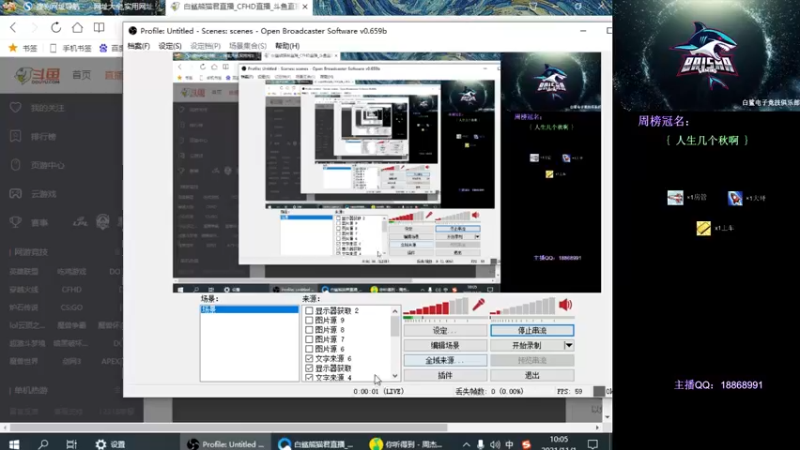Click the Sogou input method tray icon
The width and height of the screenshot is (800, 450).
[x=526, y=444]
